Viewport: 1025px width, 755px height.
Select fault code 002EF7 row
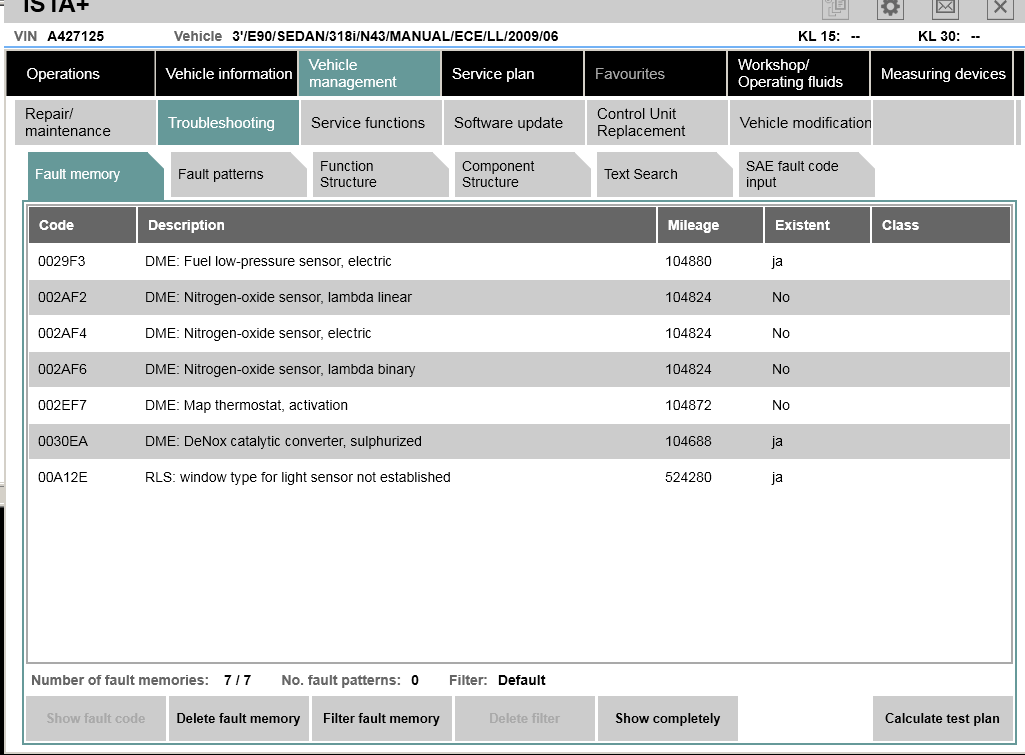(520, 405)
